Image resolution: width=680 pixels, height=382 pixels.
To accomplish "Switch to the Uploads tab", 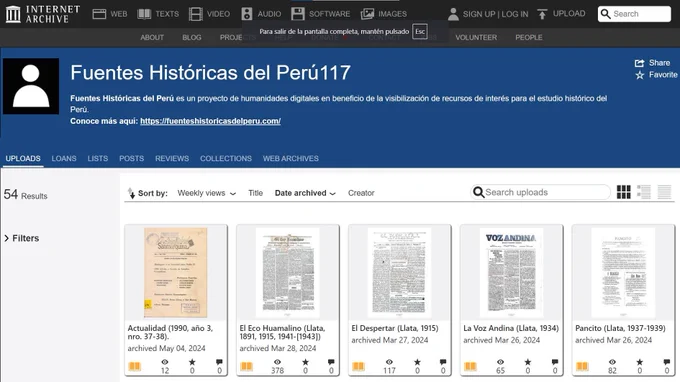I will click(23, 159).
